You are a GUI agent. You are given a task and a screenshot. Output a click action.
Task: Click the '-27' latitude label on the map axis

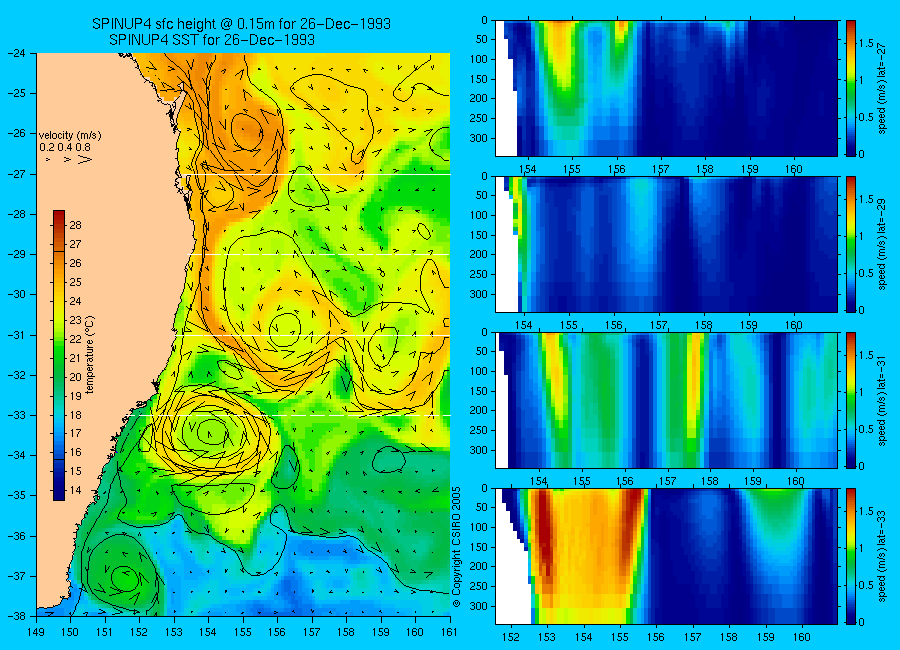(16, 174)
